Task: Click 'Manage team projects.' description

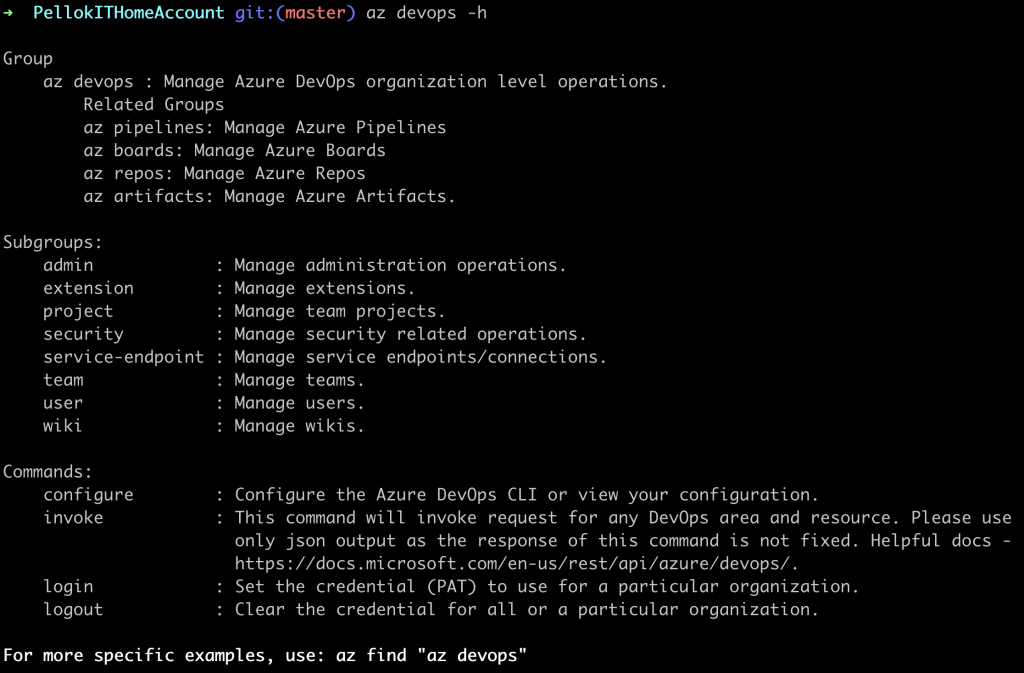Action: (x=340, y=311)
